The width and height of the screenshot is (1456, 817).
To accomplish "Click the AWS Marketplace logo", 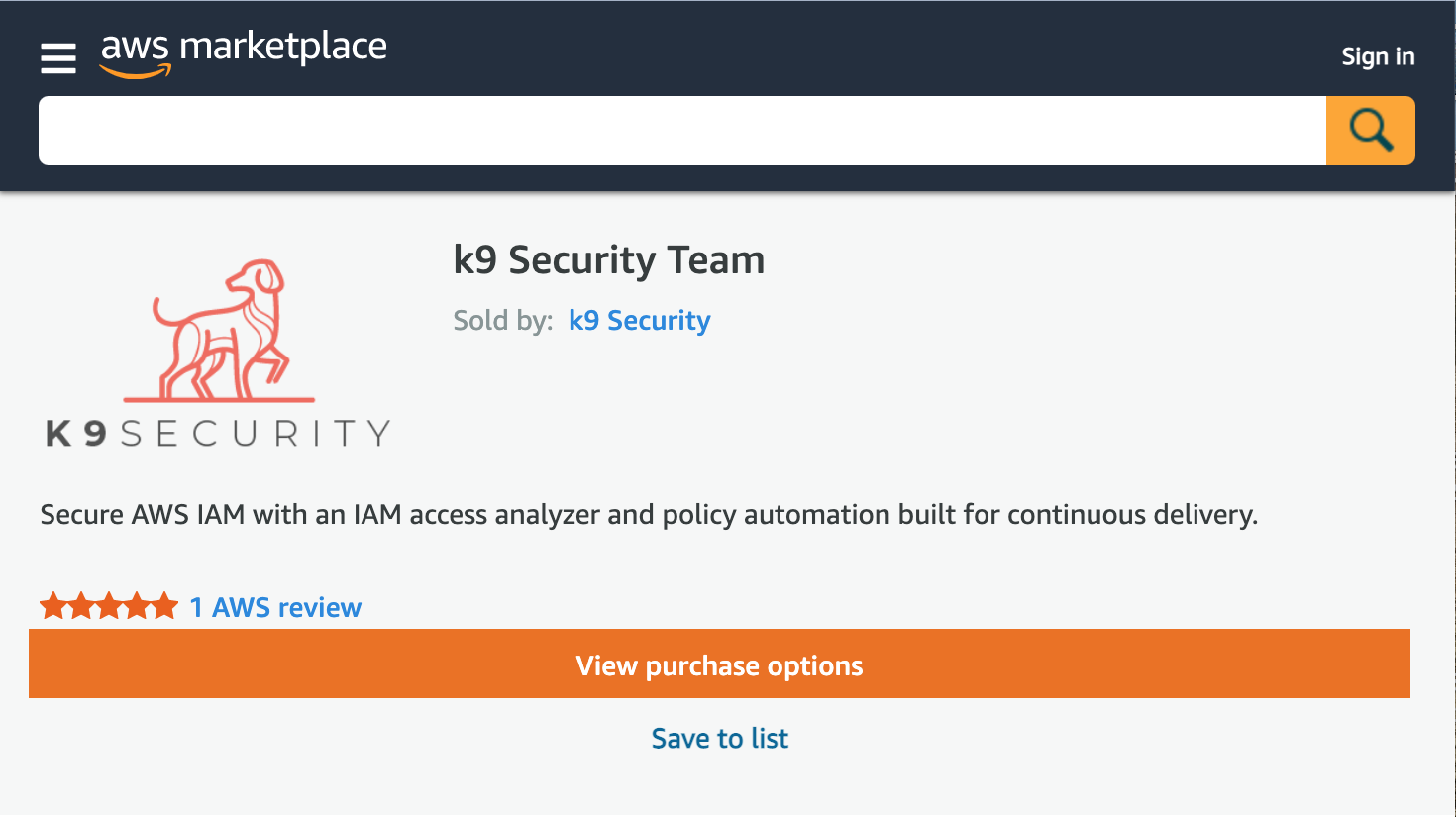I will click(x=244, y=52).
